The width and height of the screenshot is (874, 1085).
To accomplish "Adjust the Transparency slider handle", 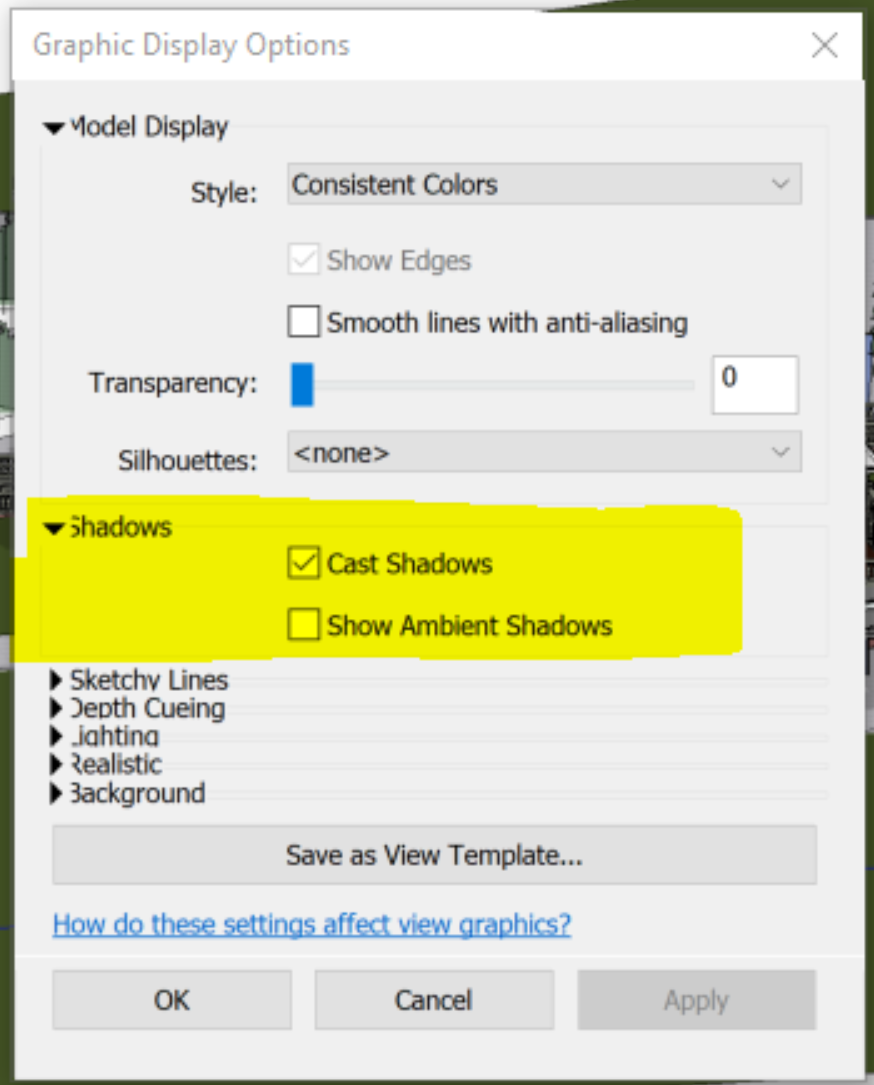I will (303, 385).
